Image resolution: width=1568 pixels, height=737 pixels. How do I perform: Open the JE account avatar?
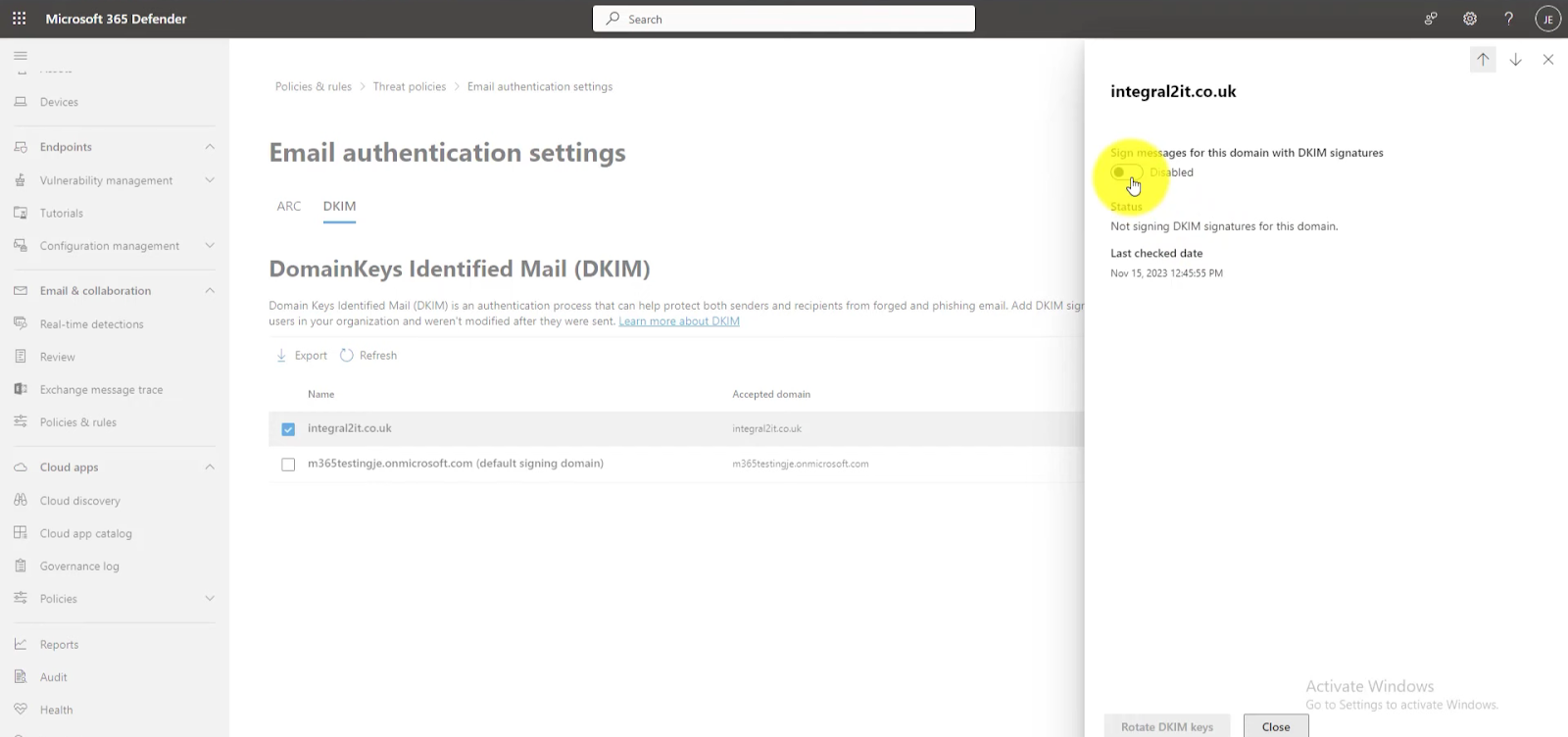point(1547,19)
